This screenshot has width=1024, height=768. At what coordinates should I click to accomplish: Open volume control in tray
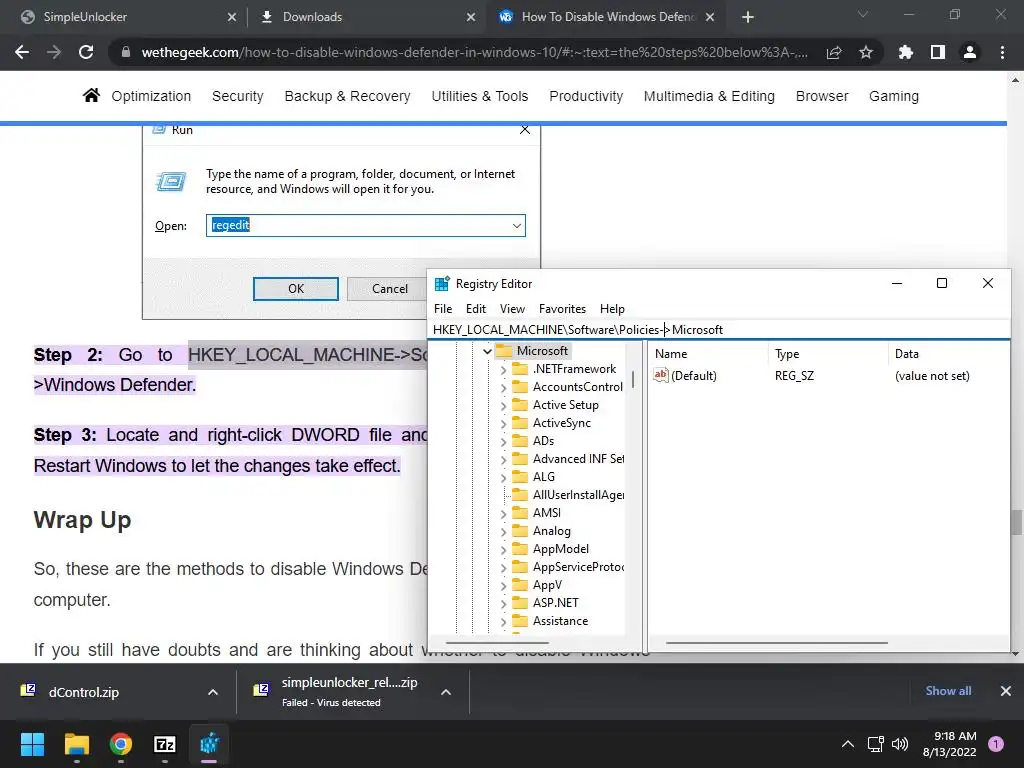click(x=900, y=744)
